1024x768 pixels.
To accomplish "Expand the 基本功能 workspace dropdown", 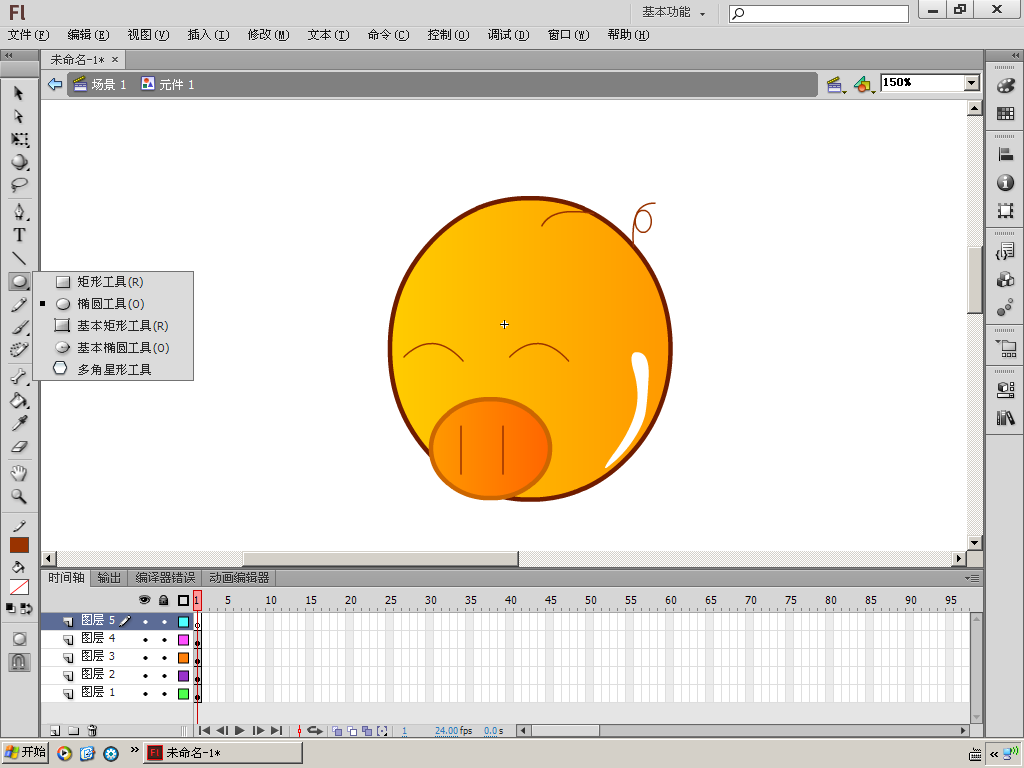I will (673, 13).
